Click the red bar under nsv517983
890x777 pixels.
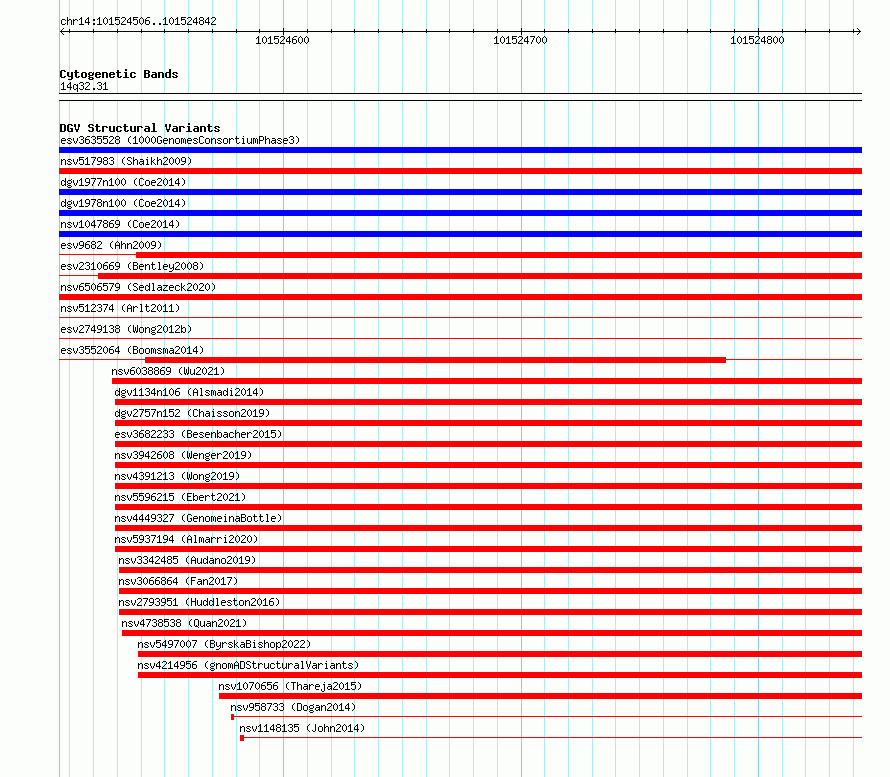pos(460,171)
